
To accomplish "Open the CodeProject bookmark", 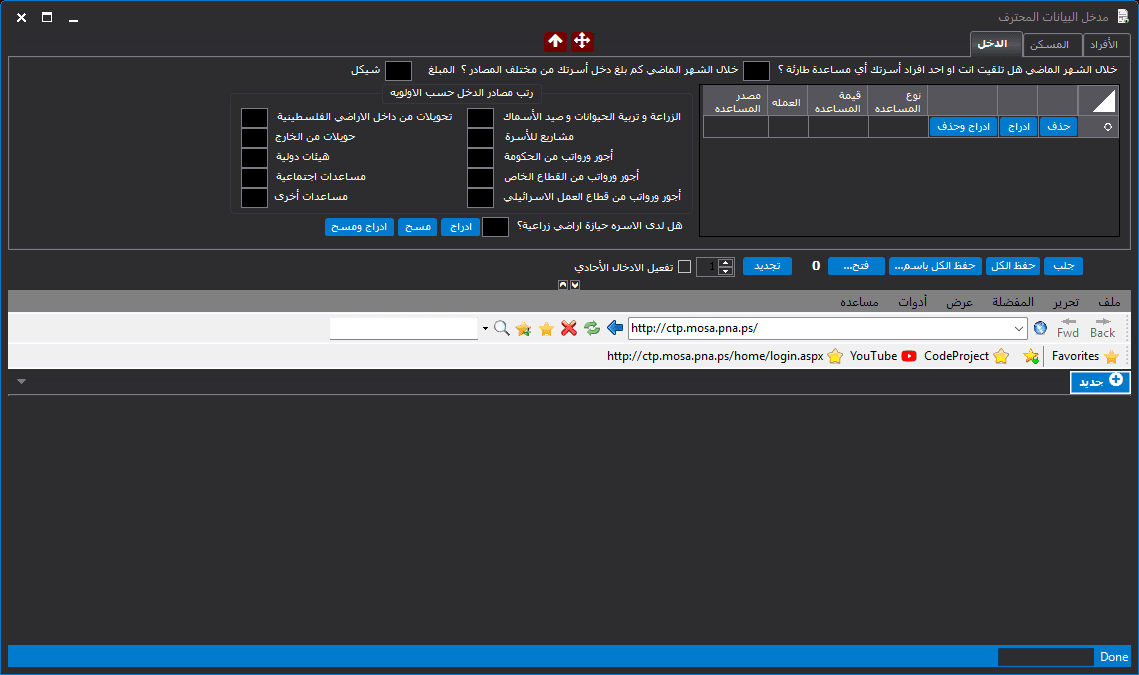I will [966, 356].
